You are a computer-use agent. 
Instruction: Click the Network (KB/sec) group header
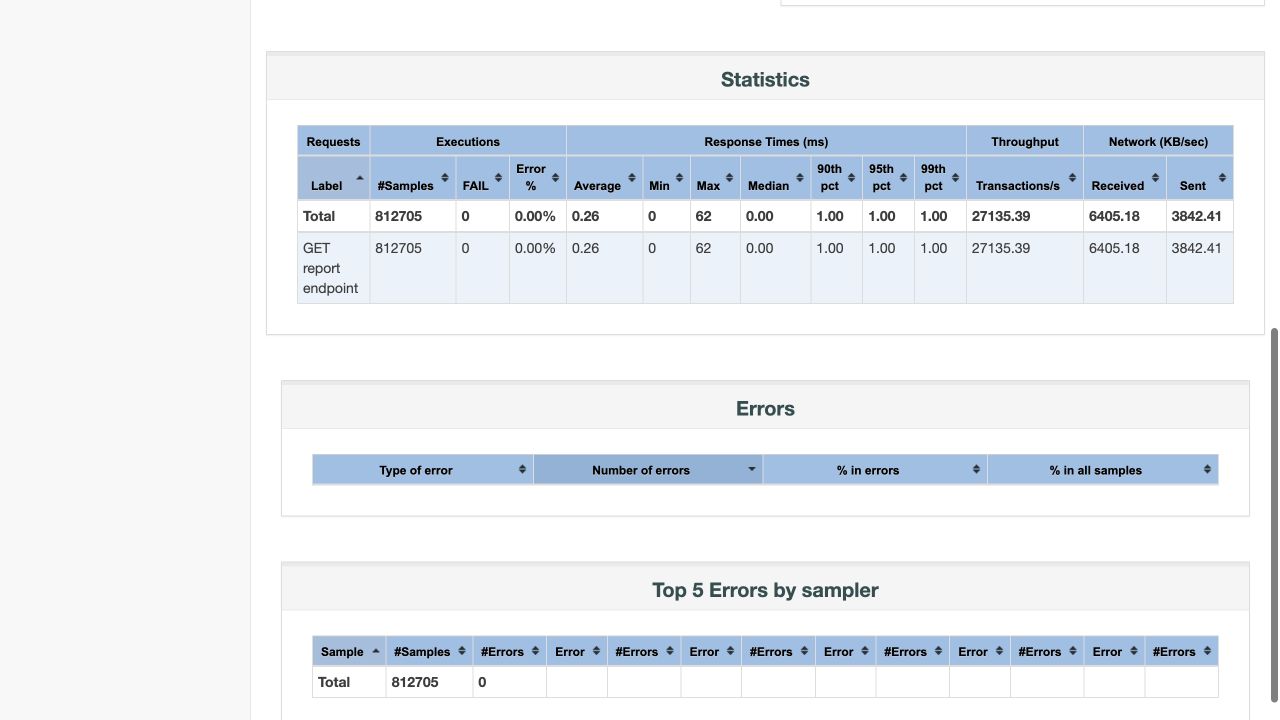[x=1158, y=141]
